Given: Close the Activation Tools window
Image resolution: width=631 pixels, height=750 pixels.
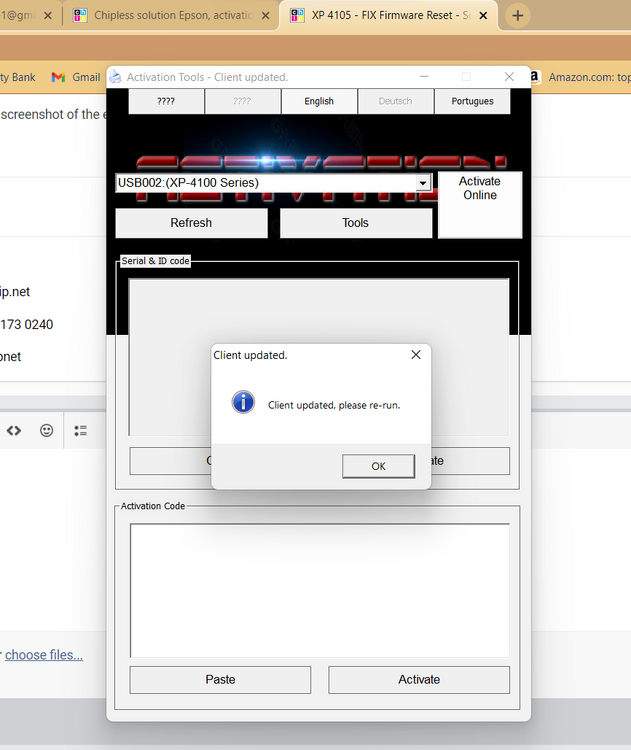Looking at the screenshot, I should (509, 77).
